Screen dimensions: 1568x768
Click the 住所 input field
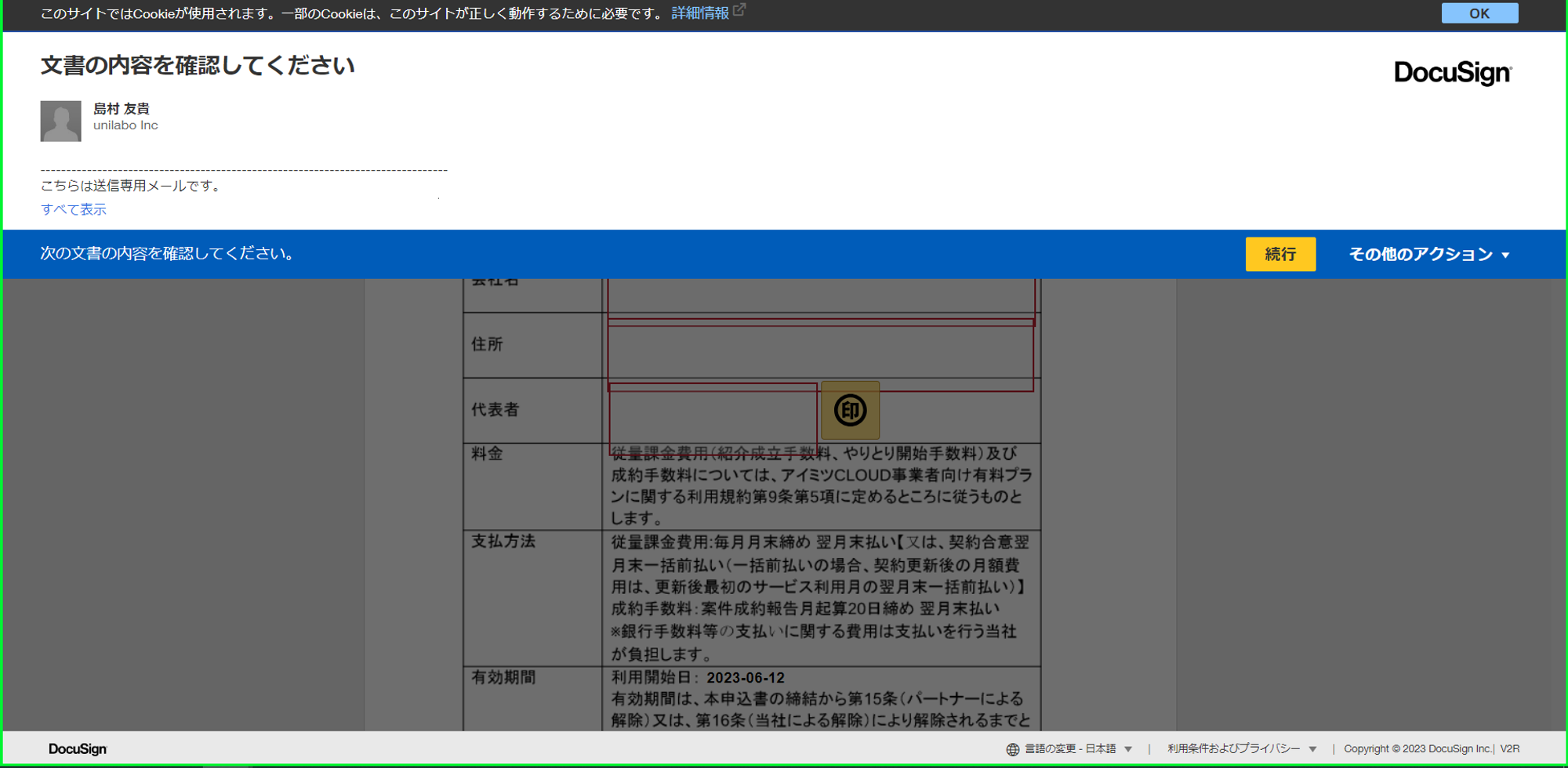tap(820, 354)
